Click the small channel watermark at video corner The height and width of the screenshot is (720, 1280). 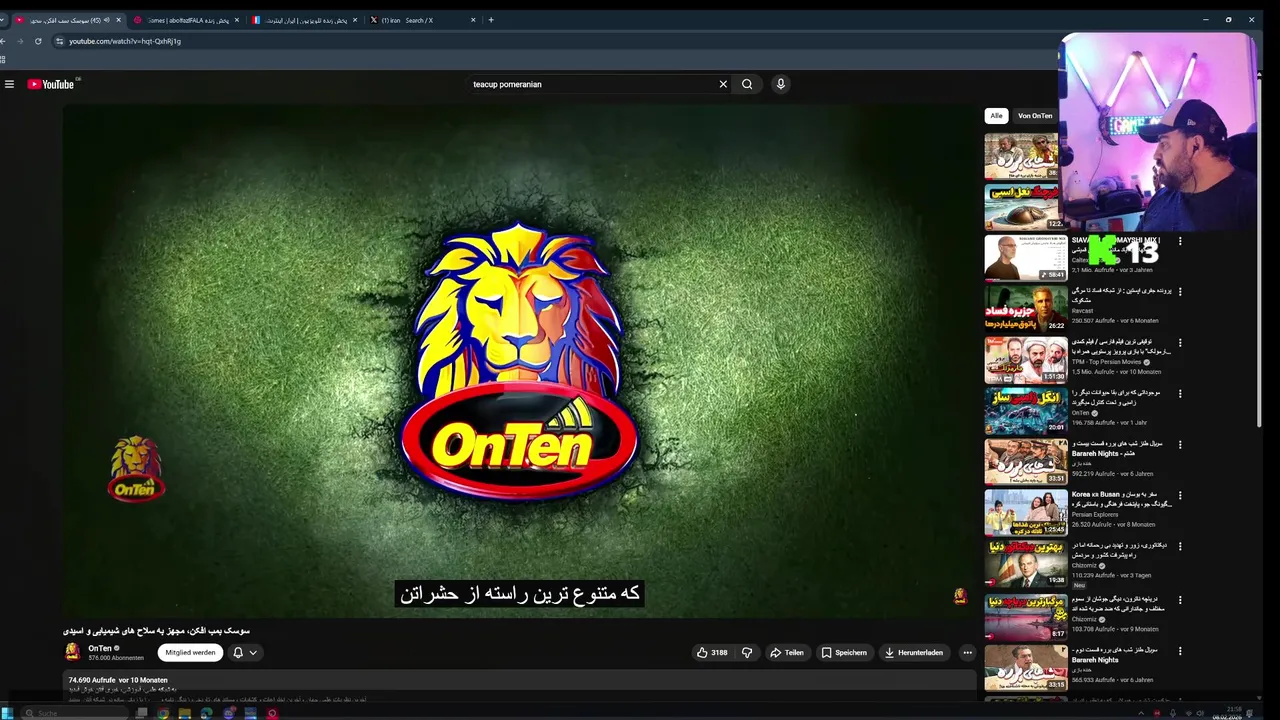click(960, 597)
